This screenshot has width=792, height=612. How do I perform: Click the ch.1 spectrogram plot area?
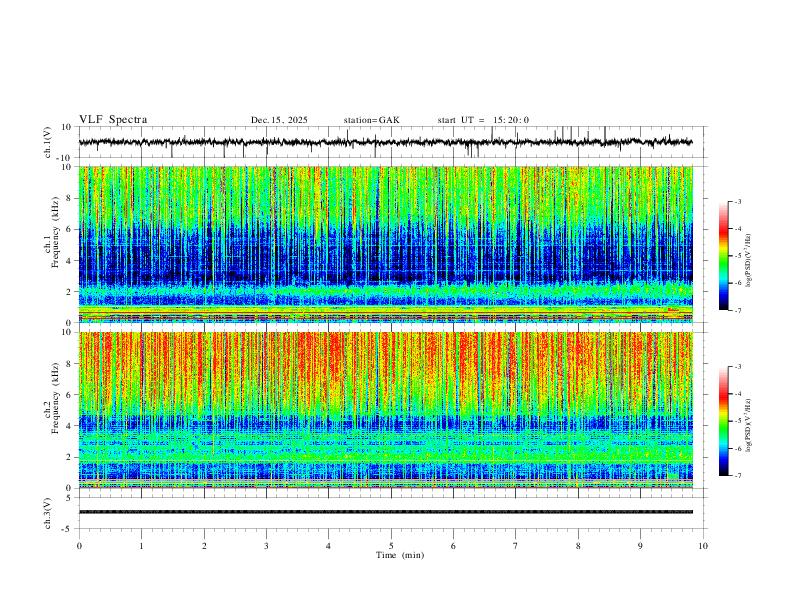(x=386, y=244)
